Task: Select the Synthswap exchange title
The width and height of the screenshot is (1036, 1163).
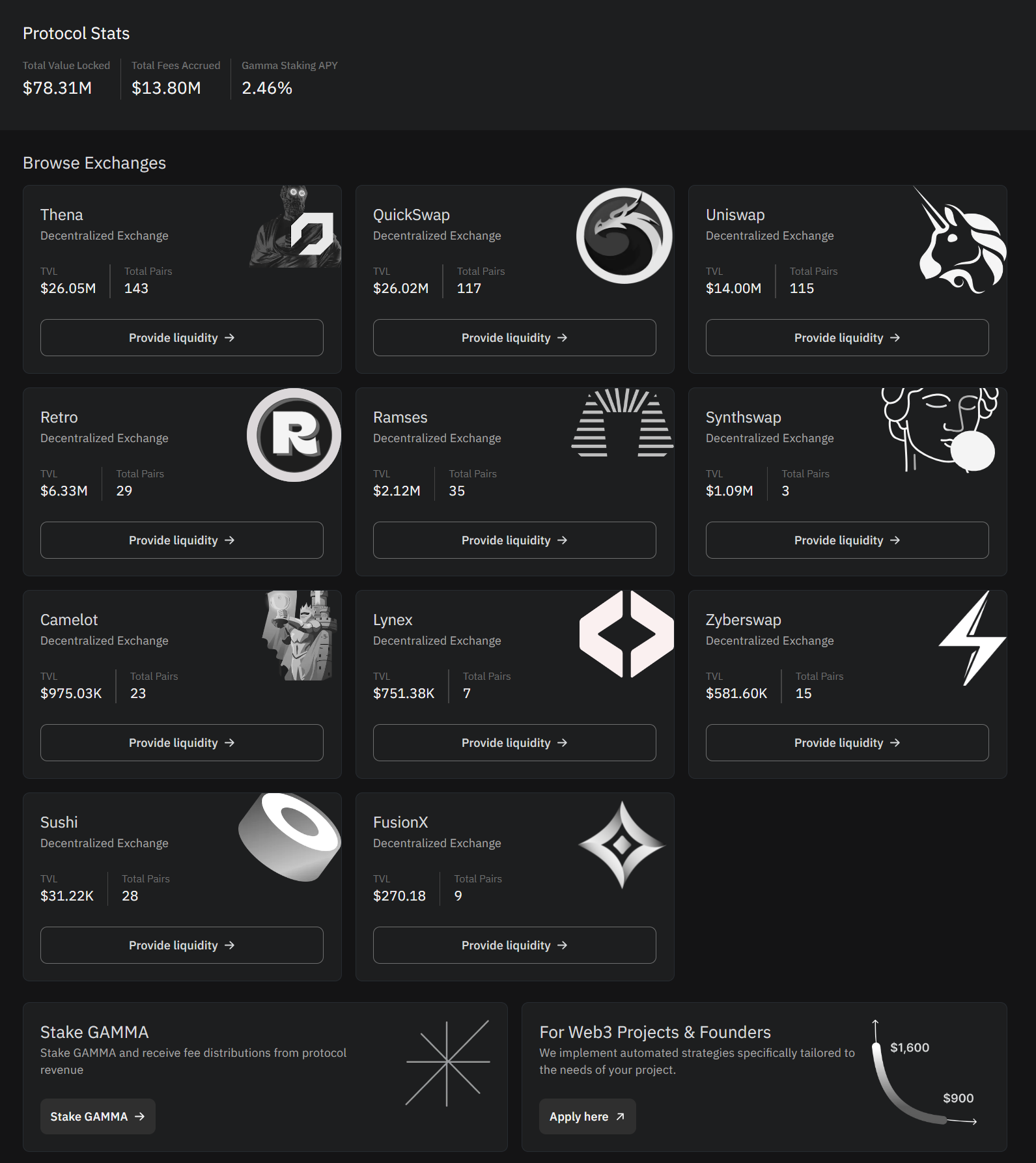Action: click(744, 417)
